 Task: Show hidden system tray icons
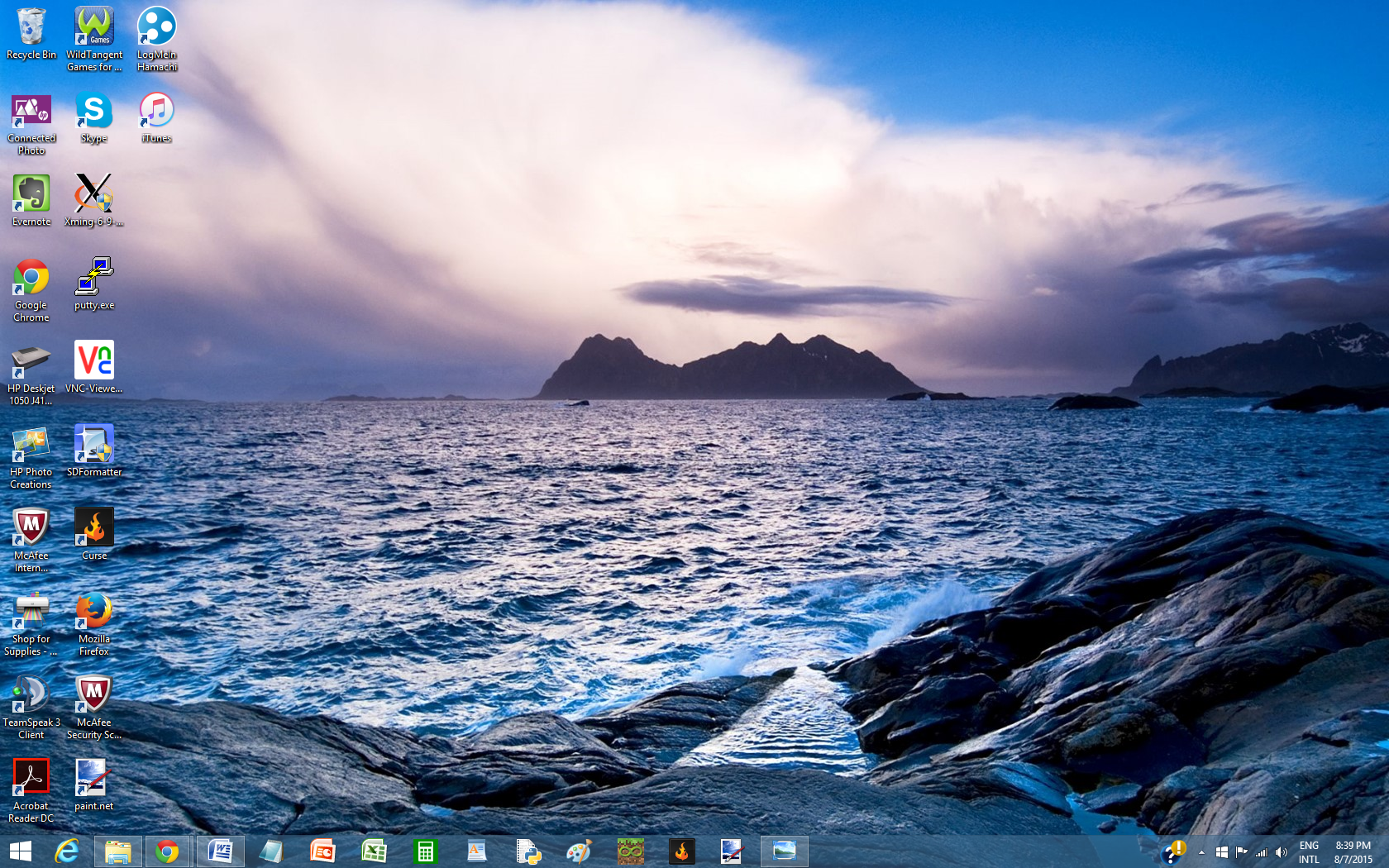coord(1201,852)
